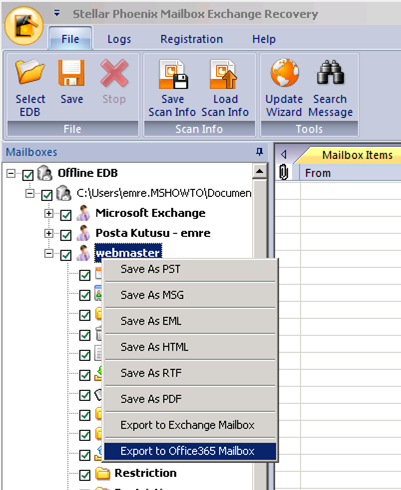Choose Export to Exchange Mailbox

click(190, 425)
